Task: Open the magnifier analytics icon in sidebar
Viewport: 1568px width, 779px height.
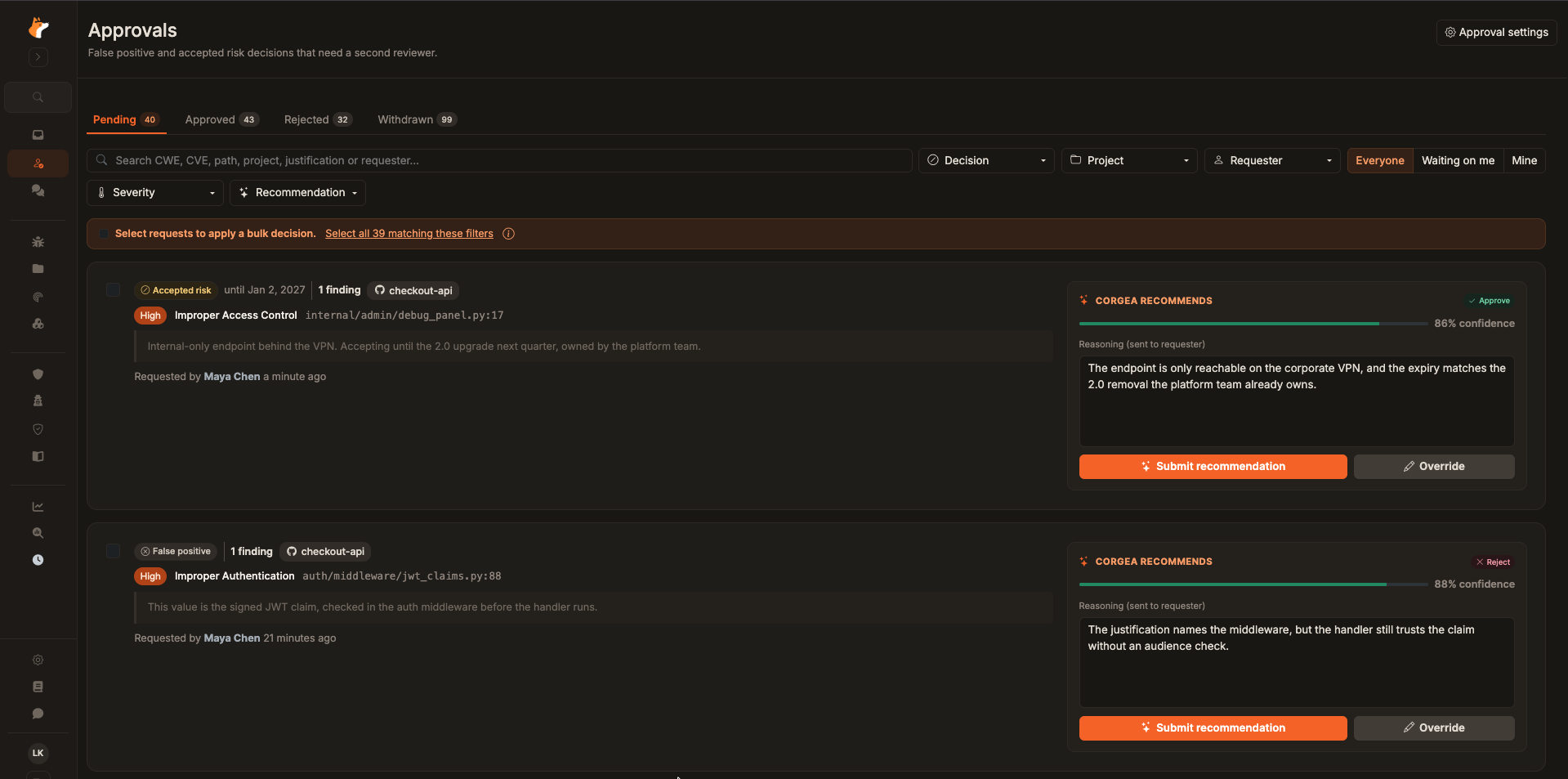Action: click(x=38, y=533)
